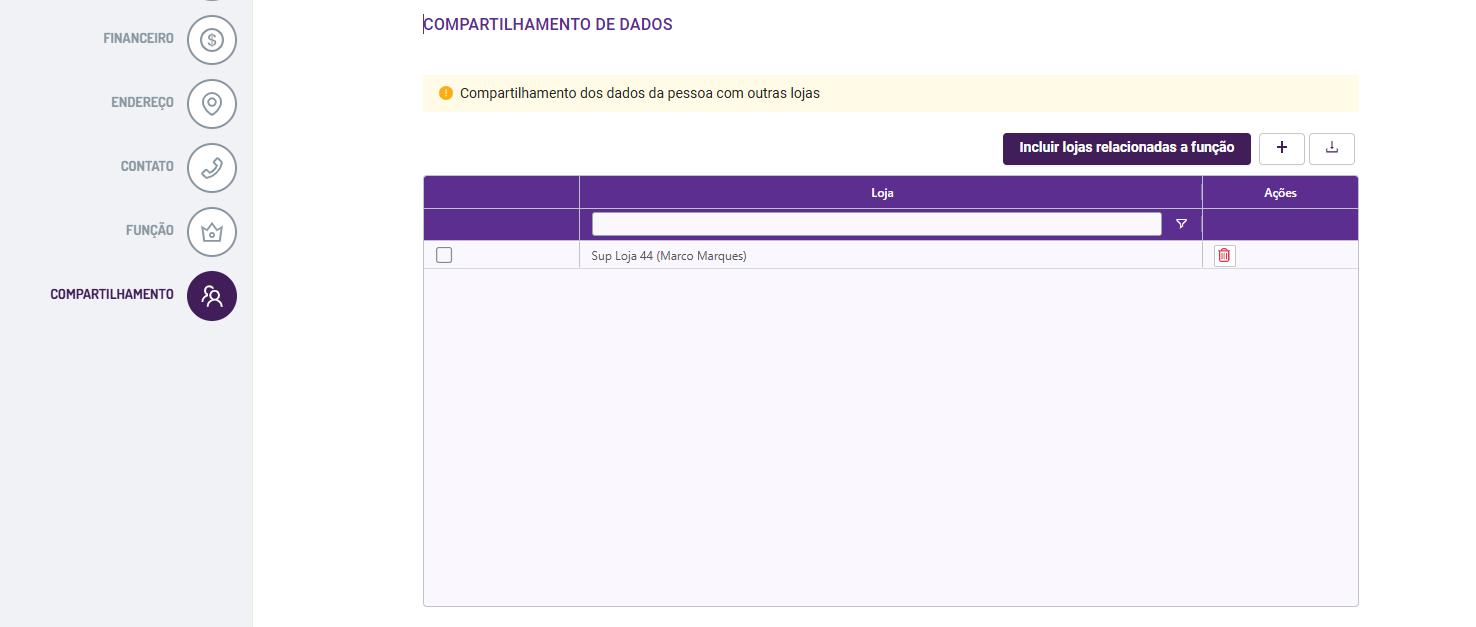Click the plus add store button

1282,148
